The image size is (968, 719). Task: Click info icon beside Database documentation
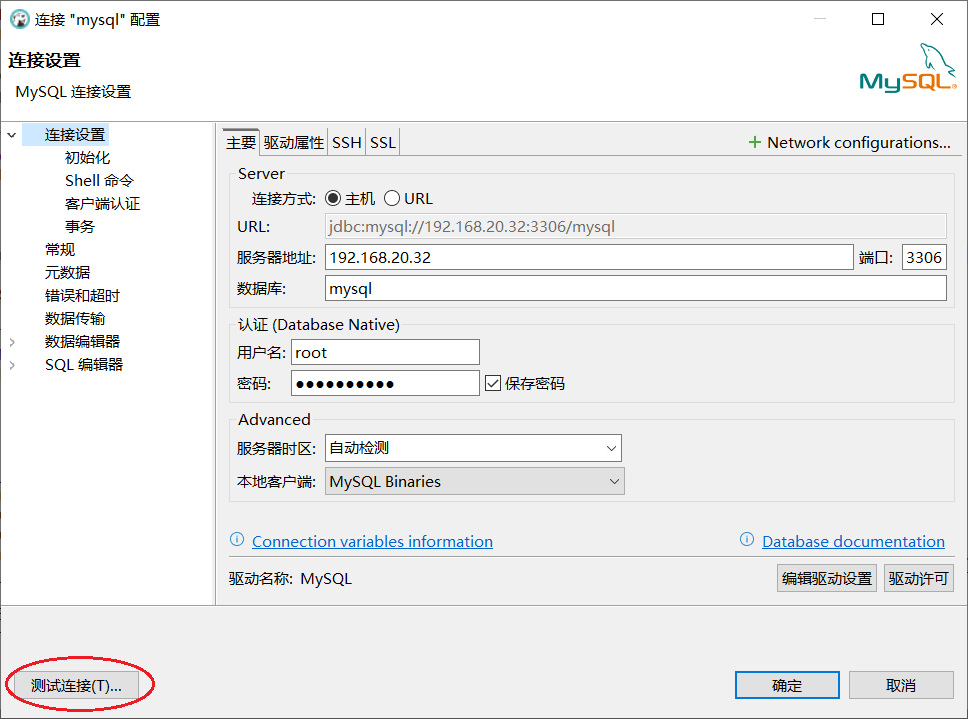click(x=747, y=539)
